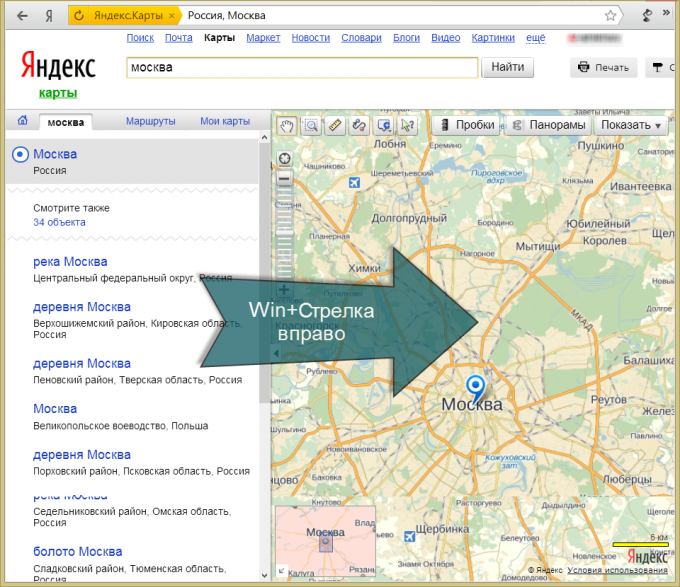Screen dimensions: 680x587
Task: Open the река Москва result
Action: click(70, 262)
